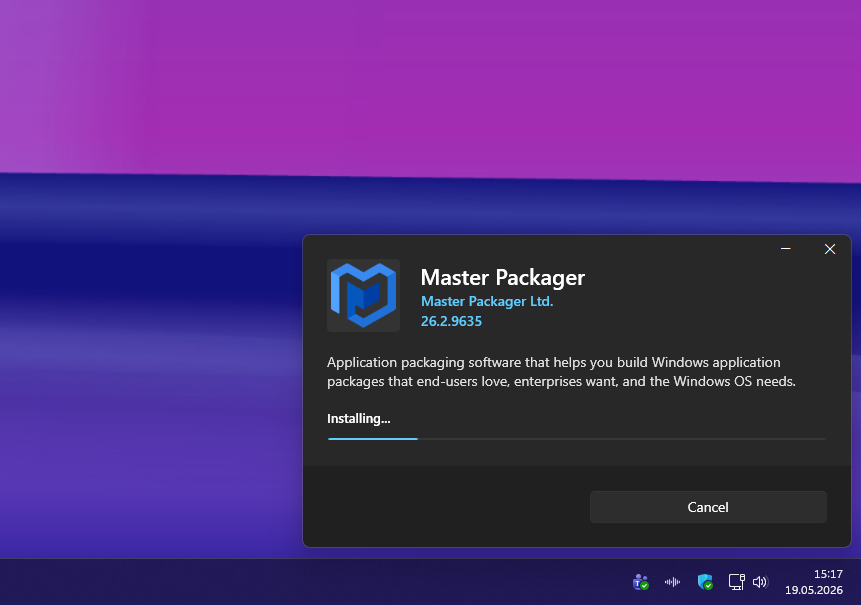The height and width of the screenshot is (605, 861).
Task: Minimize the installer dialog
Action: point(786,249)
